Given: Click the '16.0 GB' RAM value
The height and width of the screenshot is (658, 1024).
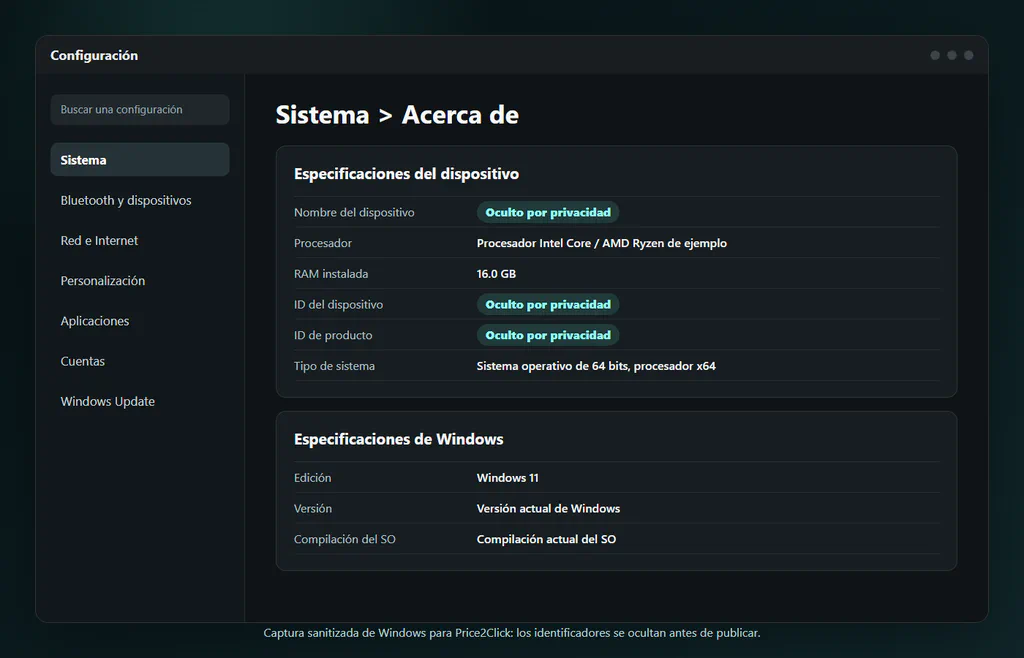Looking at the screenshot, I should [x=496, y=274].
